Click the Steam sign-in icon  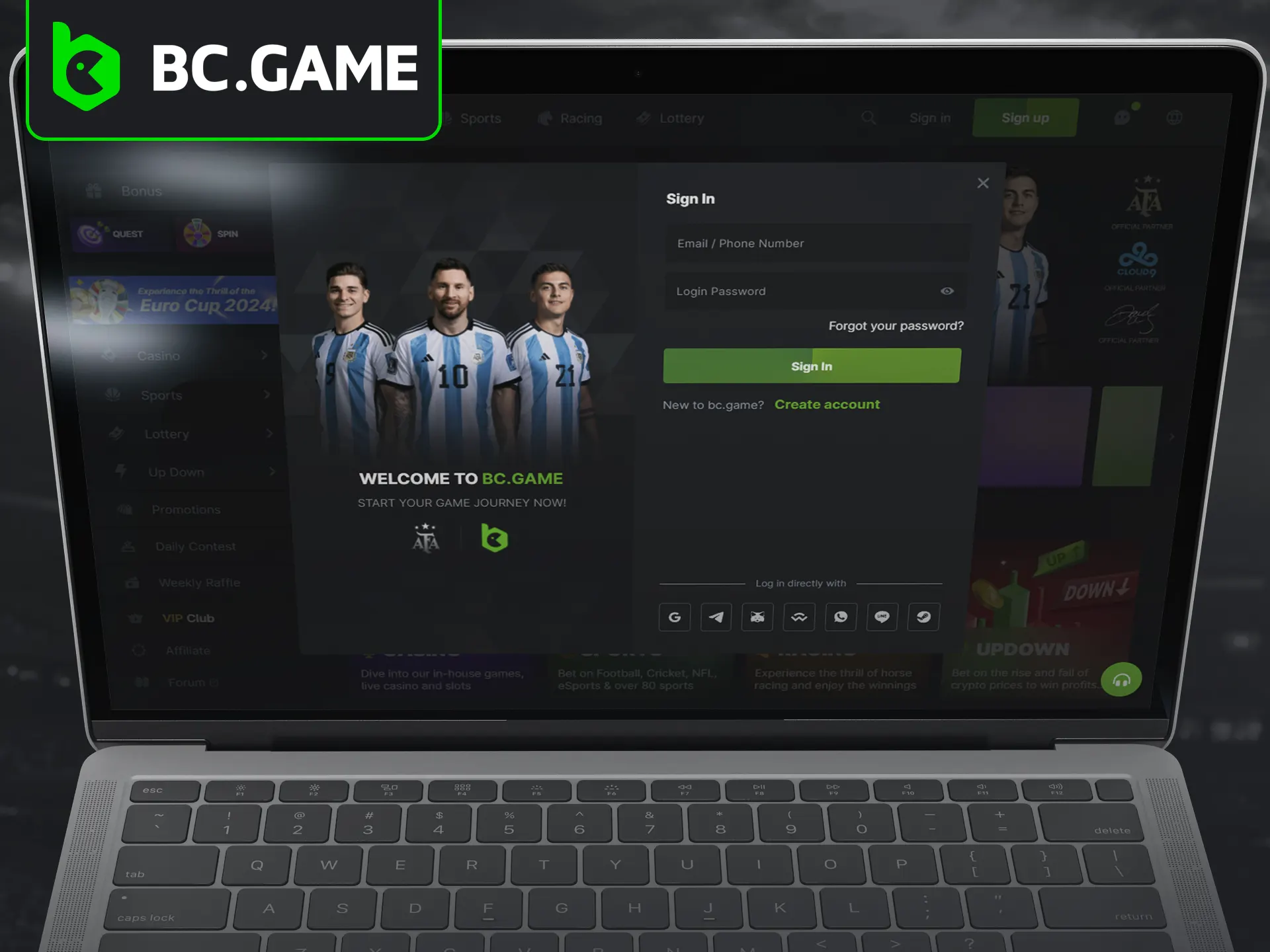[x=922, y=617]
